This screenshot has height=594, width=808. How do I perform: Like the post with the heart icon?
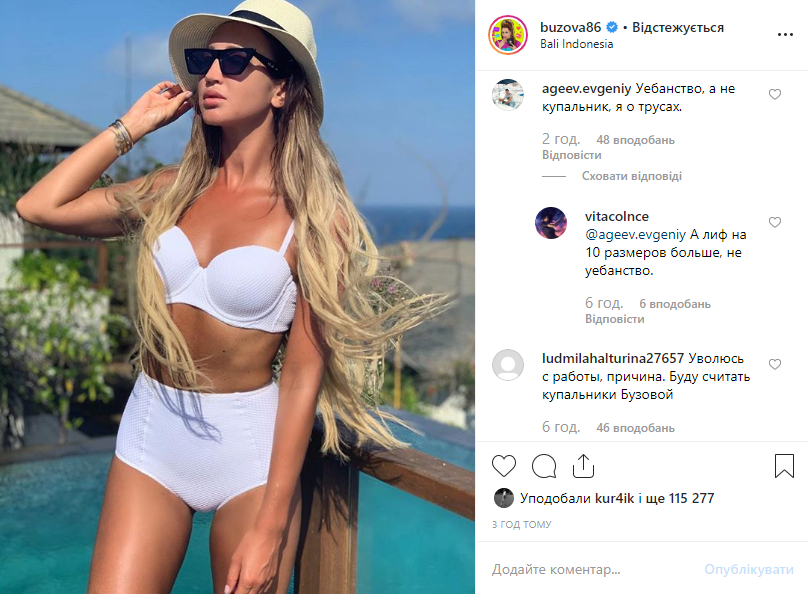(504, 466)
